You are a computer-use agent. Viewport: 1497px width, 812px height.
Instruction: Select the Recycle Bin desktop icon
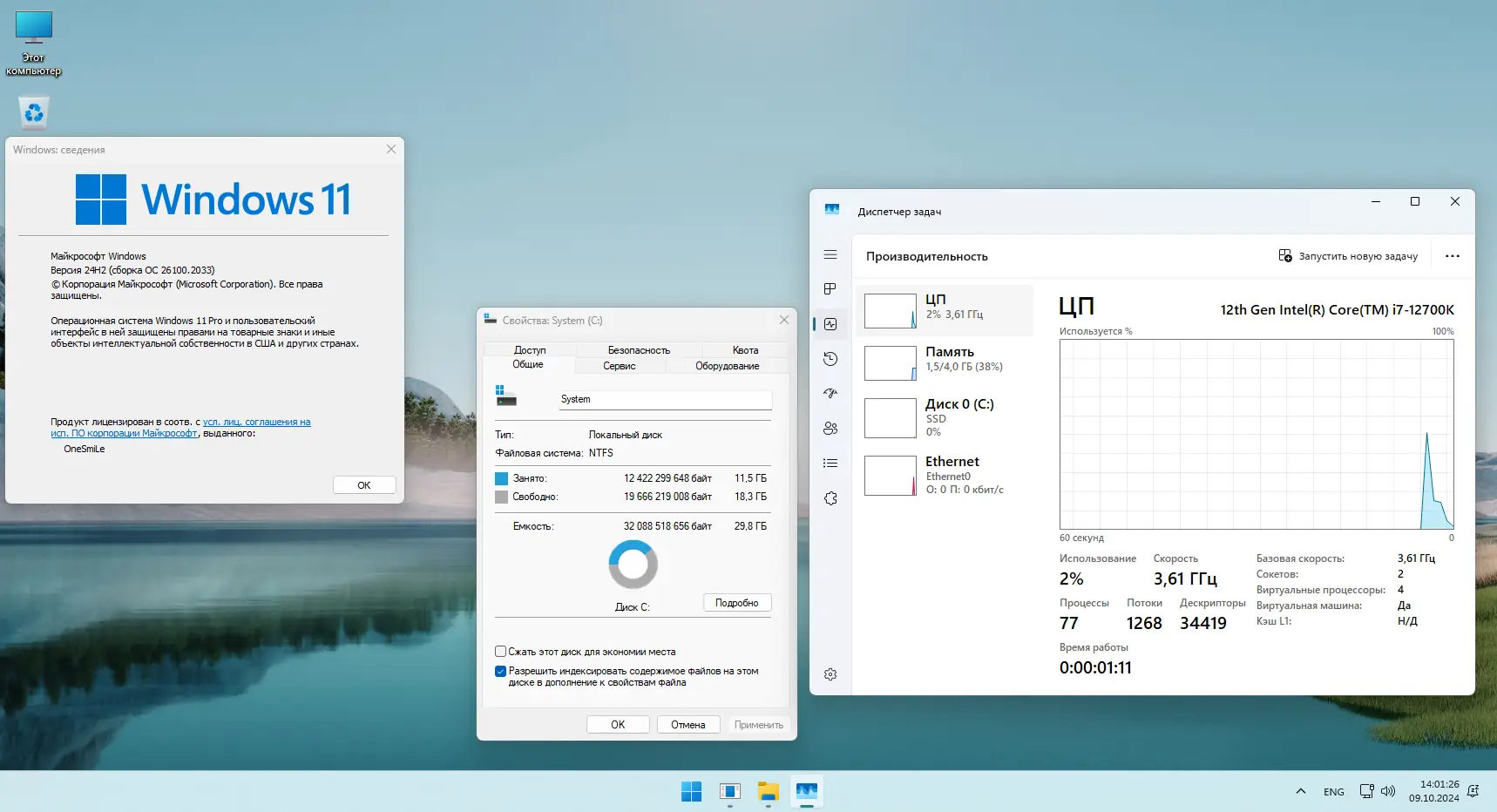point(34,112)
